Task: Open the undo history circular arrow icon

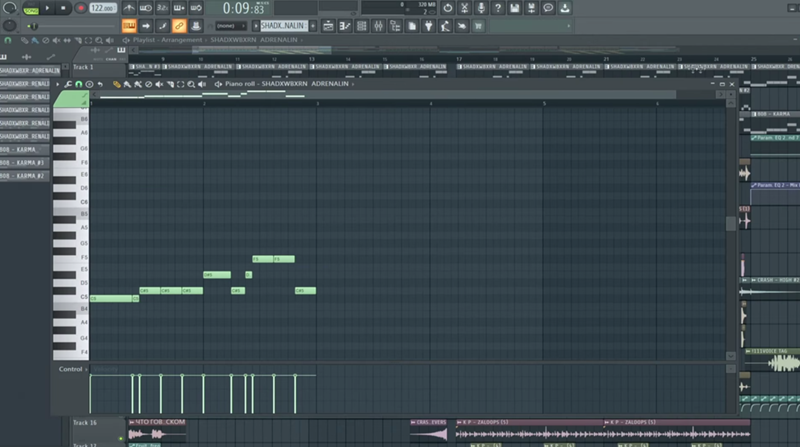Action: 447,8
